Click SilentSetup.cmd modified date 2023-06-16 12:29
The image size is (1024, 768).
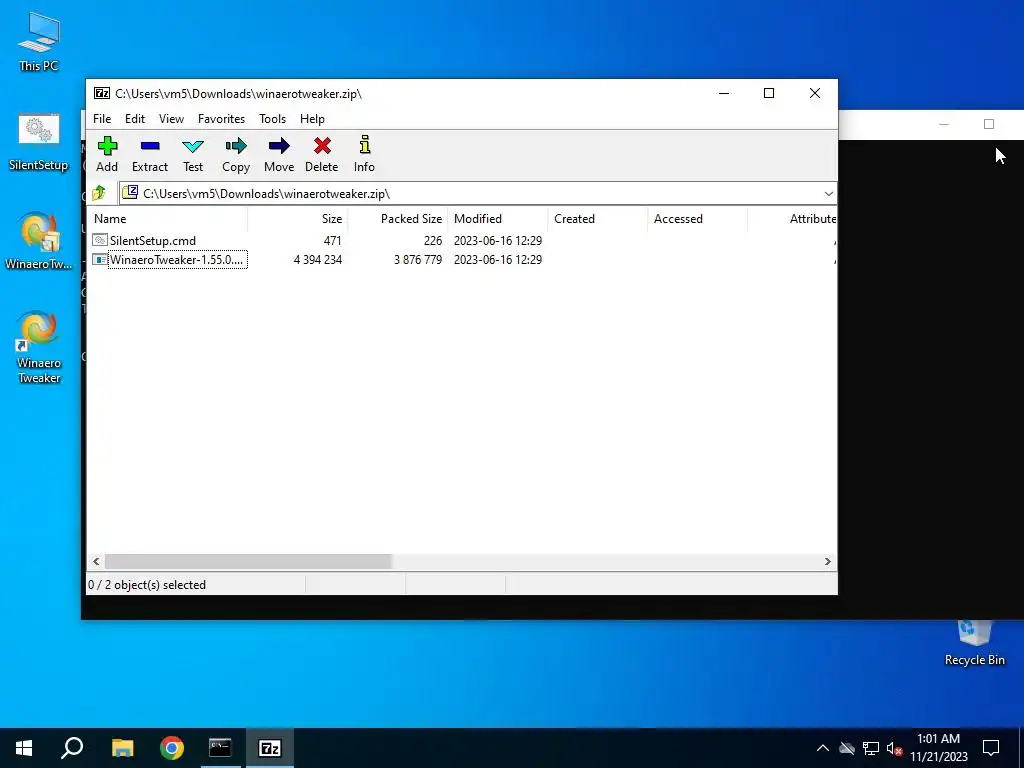[x=498, y=241]
